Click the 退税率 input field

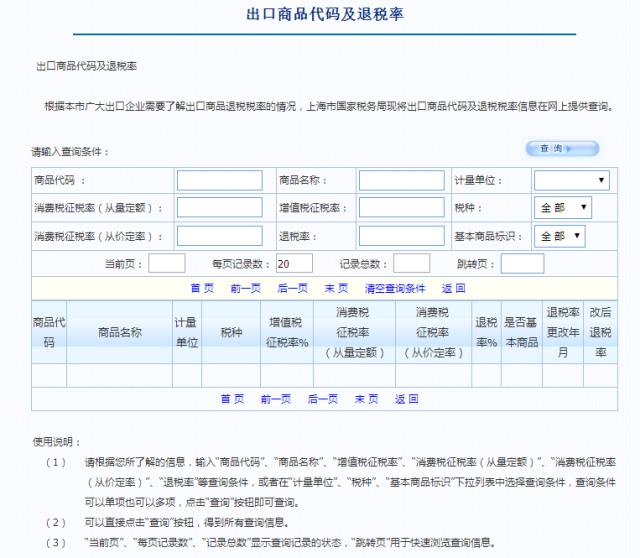401,236
